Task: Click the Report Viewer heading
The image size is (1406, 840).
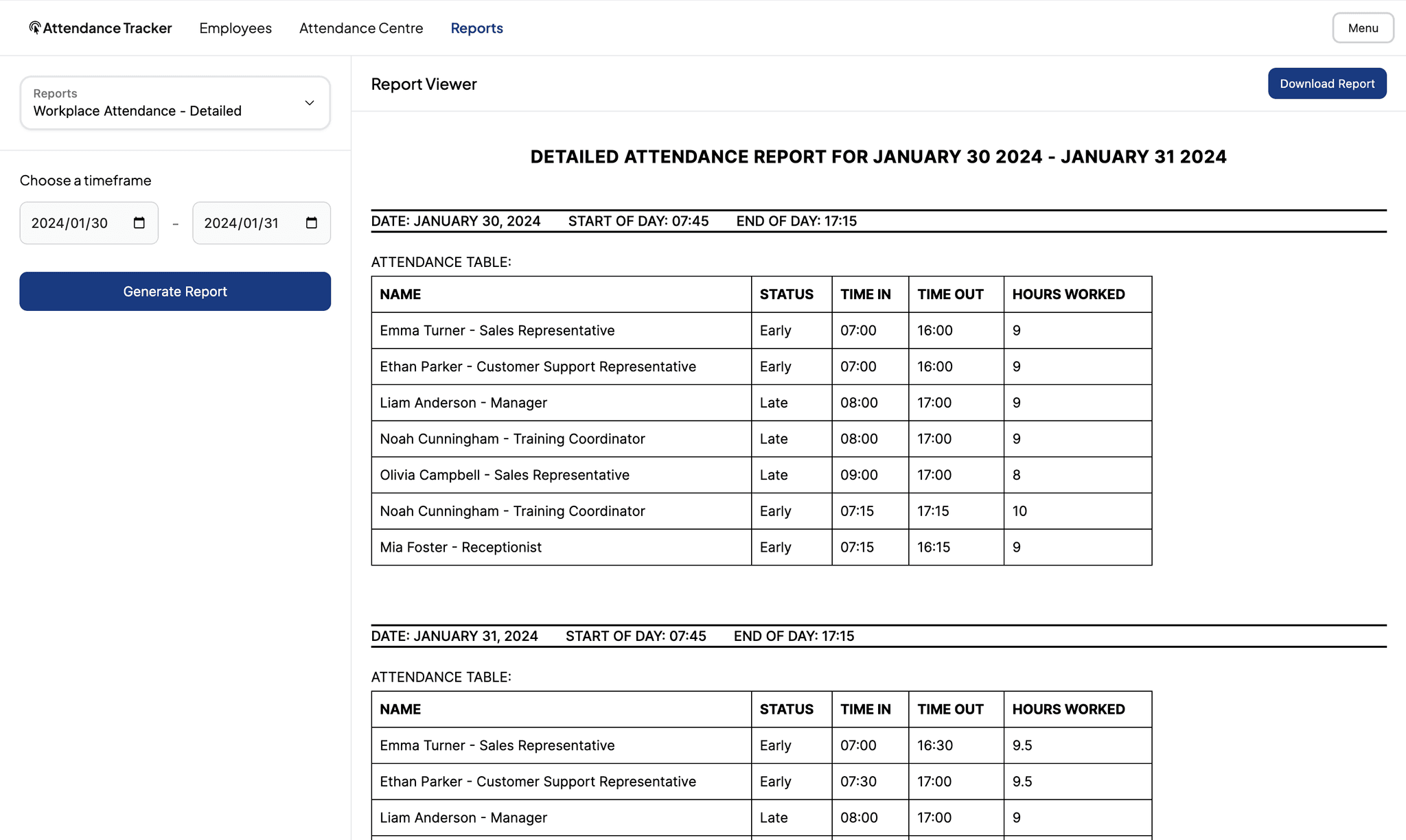Action: 424,84
